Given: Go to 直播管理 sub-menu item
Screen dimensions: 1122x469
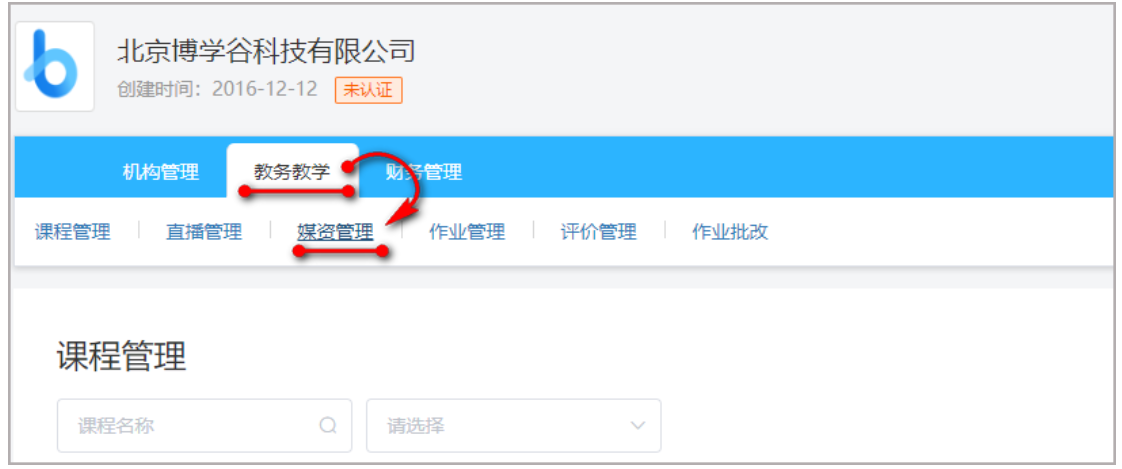Looking at the screenshot, I should (x=204, y=231).
